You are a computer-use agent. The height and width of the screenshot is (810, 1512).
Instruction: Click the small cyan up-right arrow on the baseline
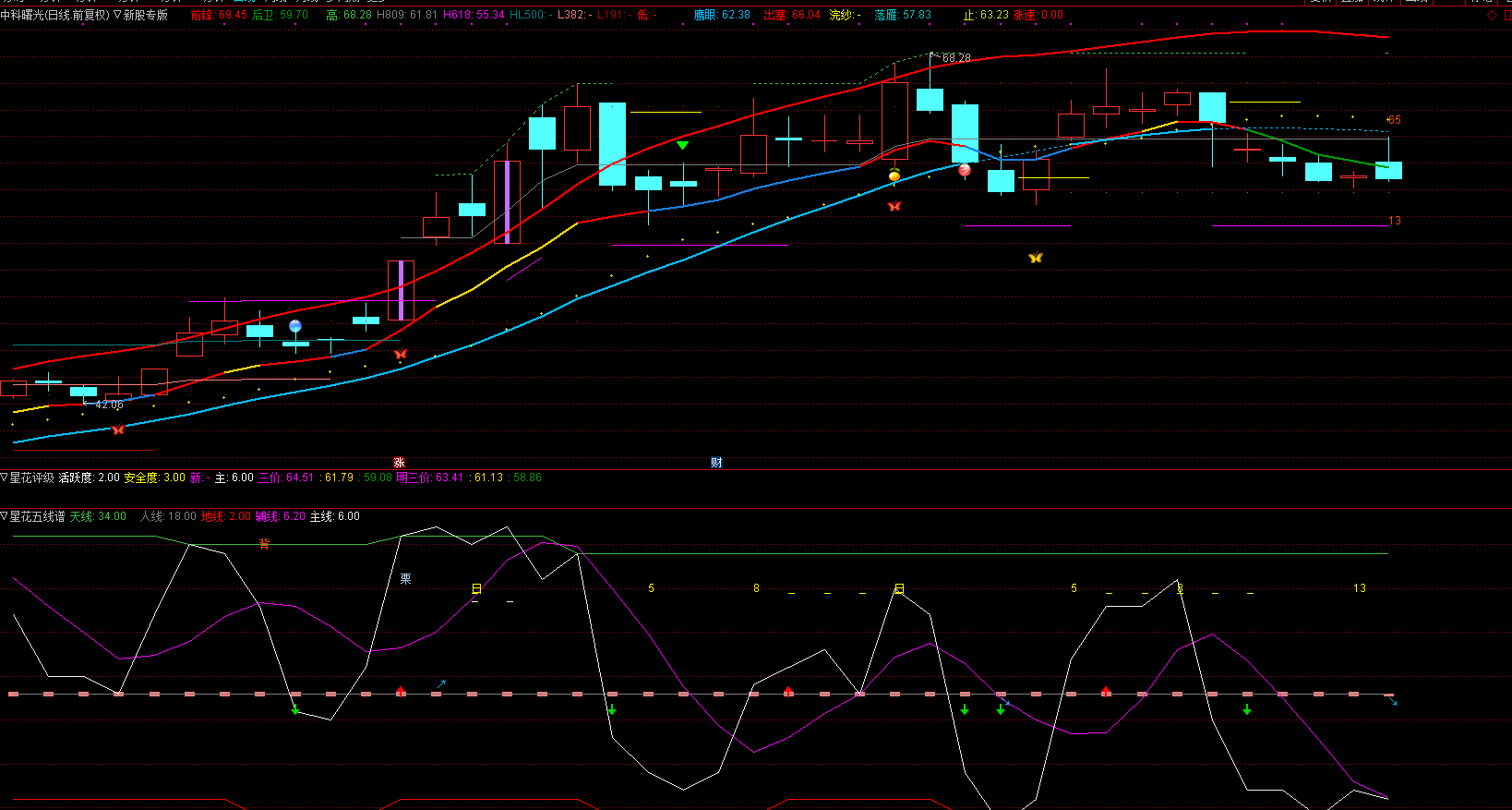pyautogui.click(x=441, y=684)
